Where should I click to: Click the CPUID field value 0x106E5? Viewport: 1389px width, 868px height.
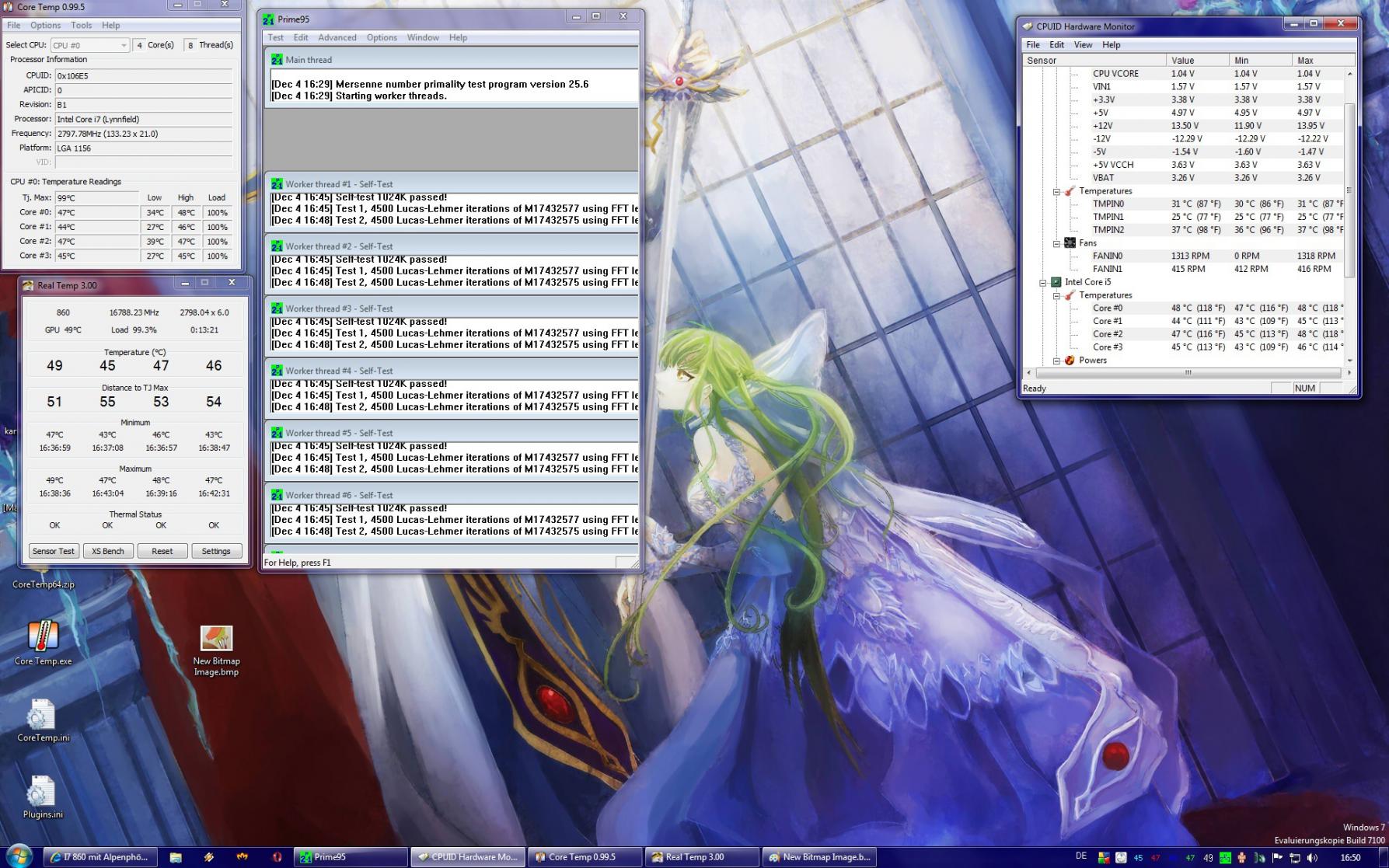(143, 76)
